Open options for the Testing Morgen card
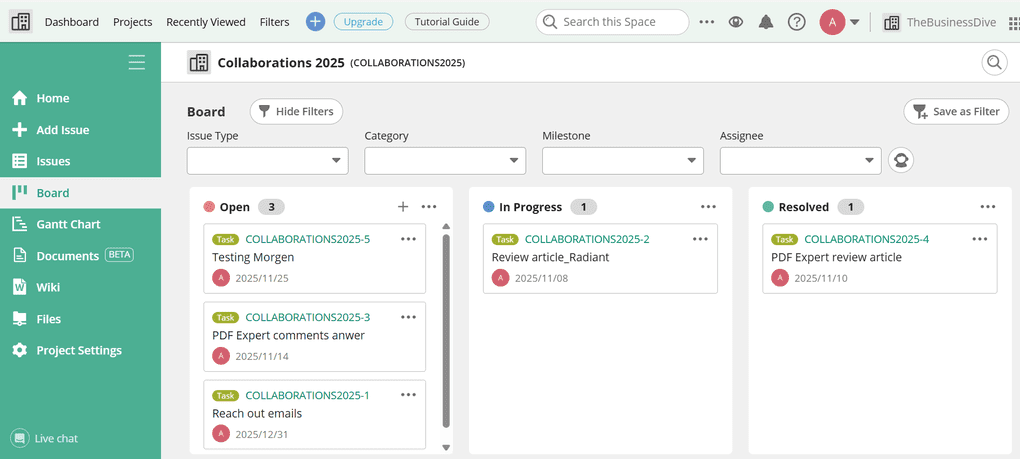 click(409, 239)
